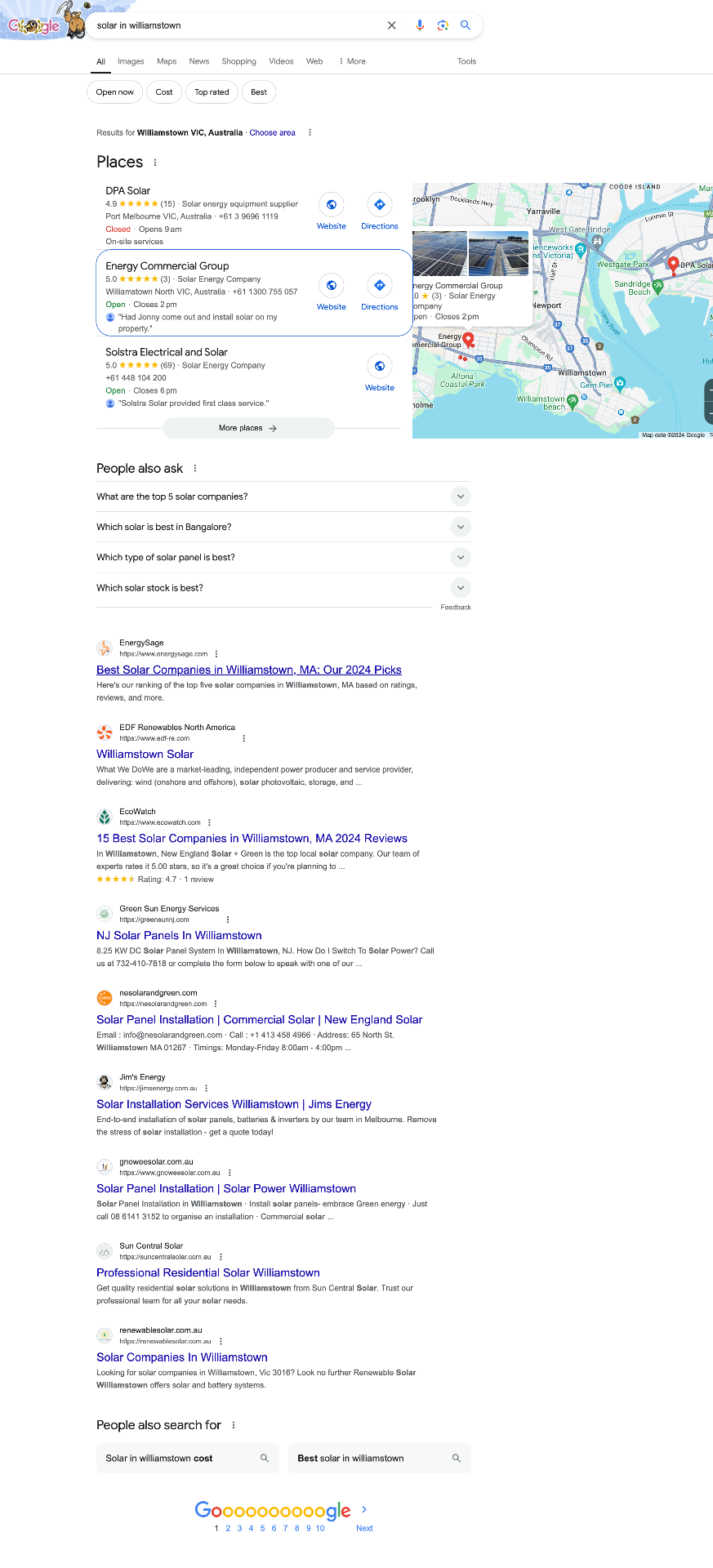Switch to the Images tab
Screen dimensions: 713x1568
click(x=131, y=61)
